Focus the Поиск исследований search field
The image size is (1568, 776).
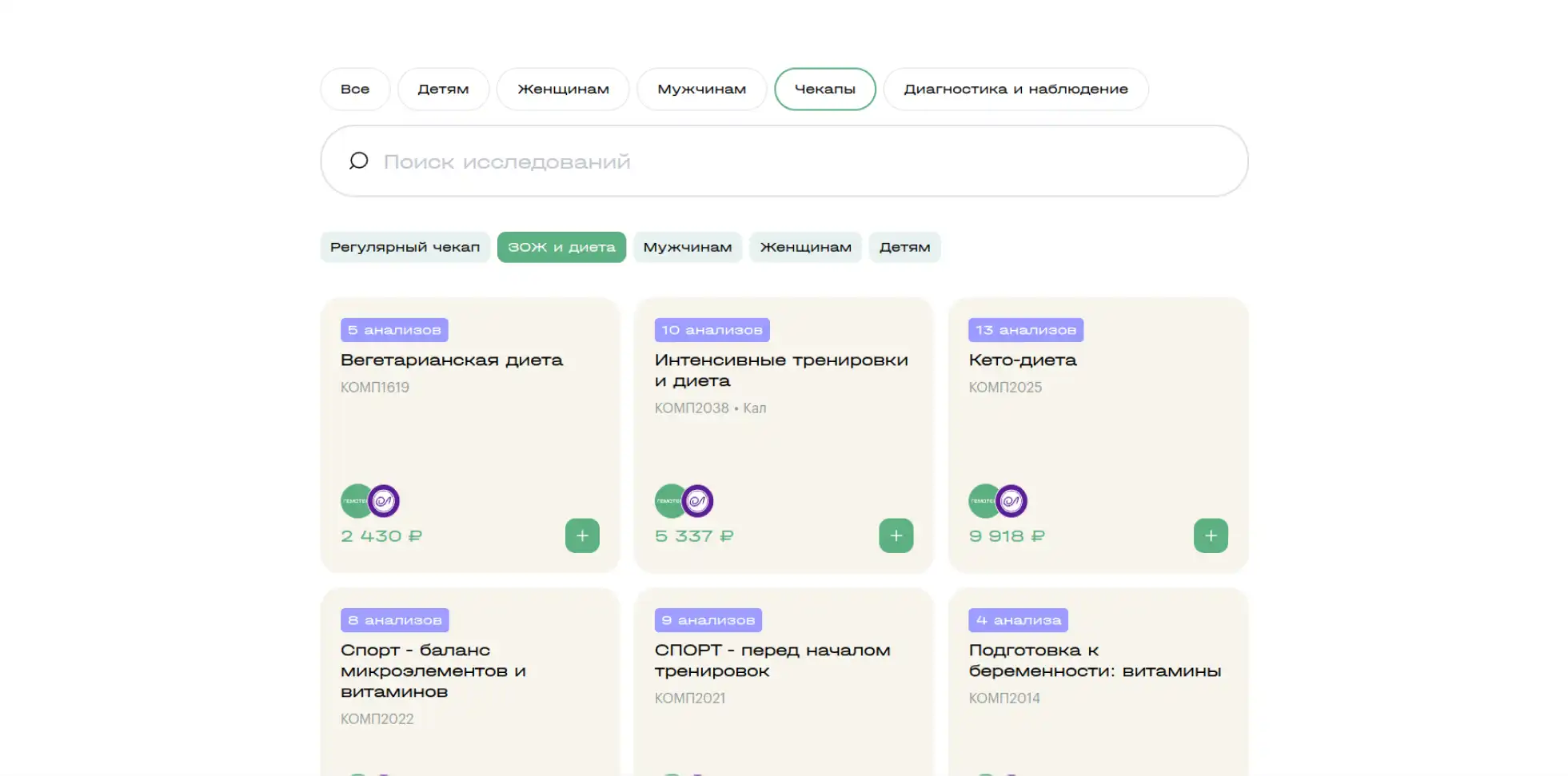[800, 161]
